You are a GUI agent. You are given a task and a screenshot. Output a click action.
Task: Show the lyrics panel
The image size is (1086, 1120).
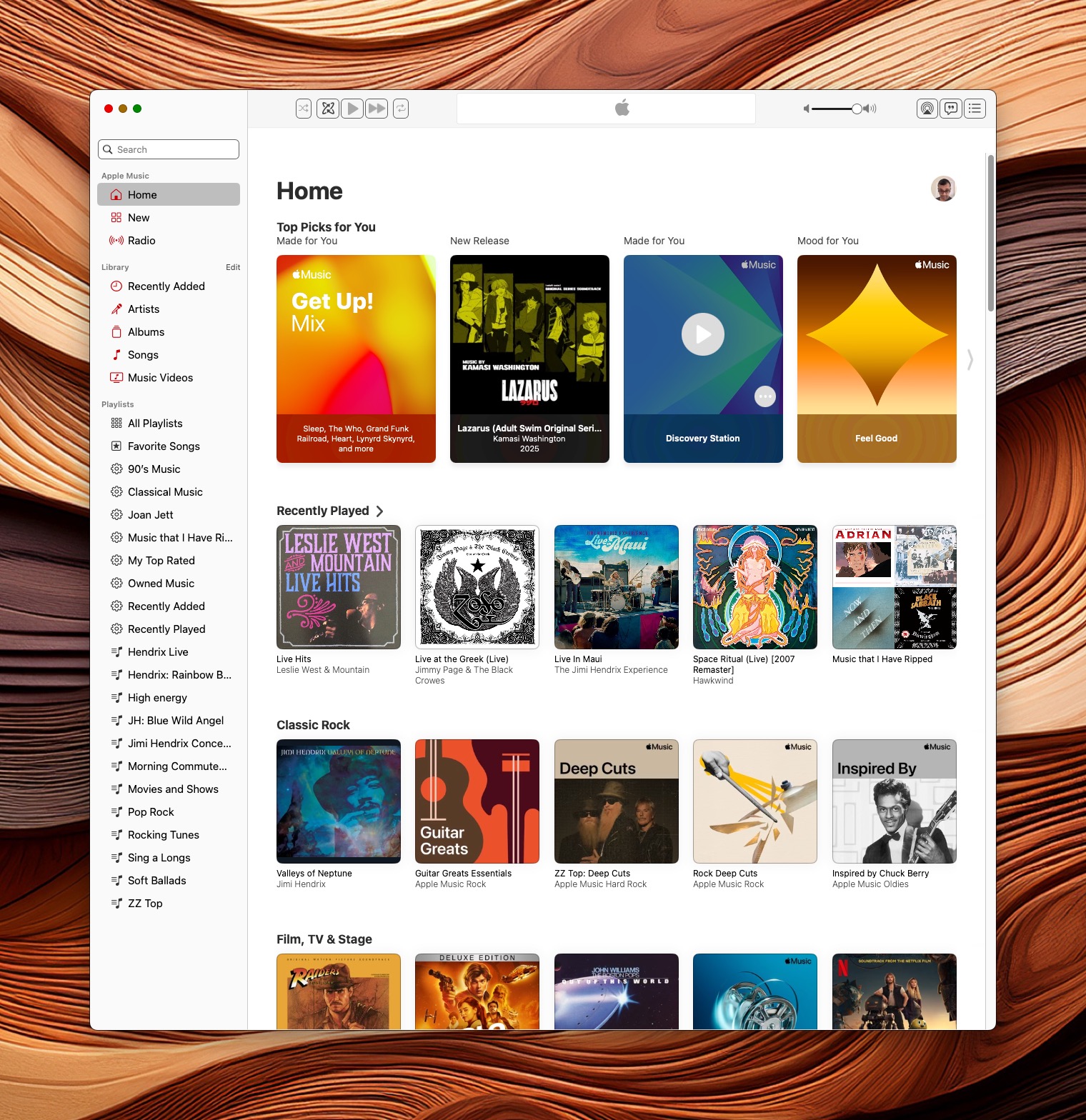(x=951, y=109)
